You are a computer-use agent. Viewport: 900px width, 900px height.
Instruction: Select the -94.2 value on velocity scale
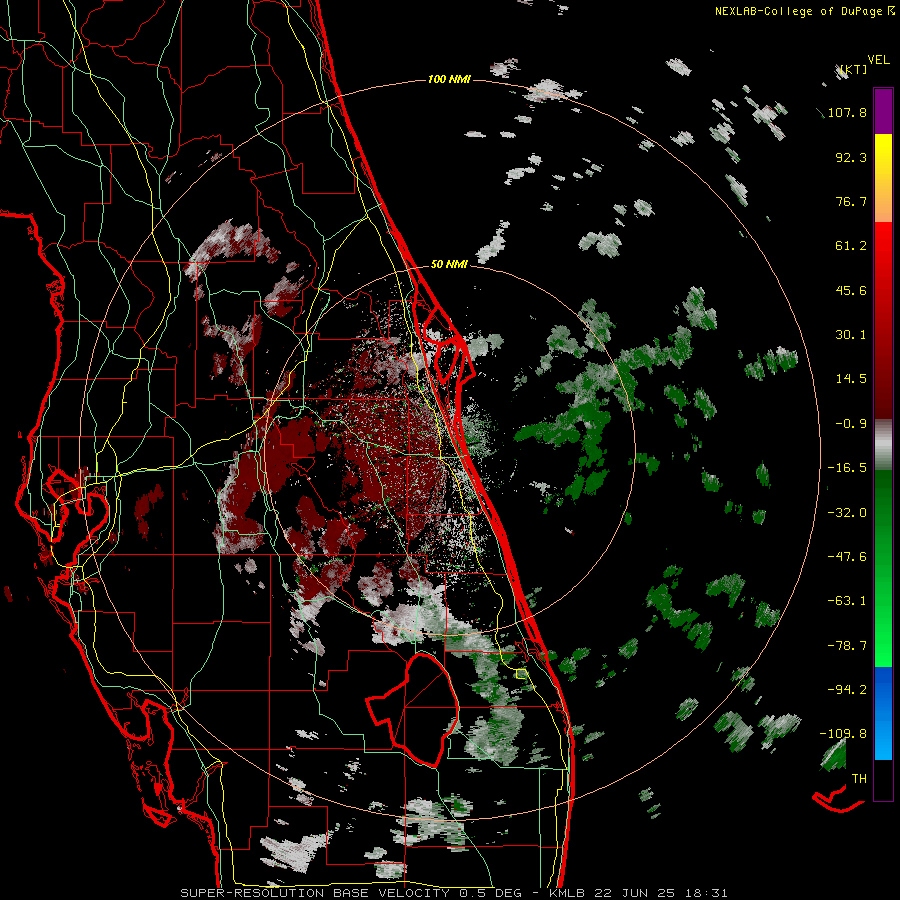[847, 689]
